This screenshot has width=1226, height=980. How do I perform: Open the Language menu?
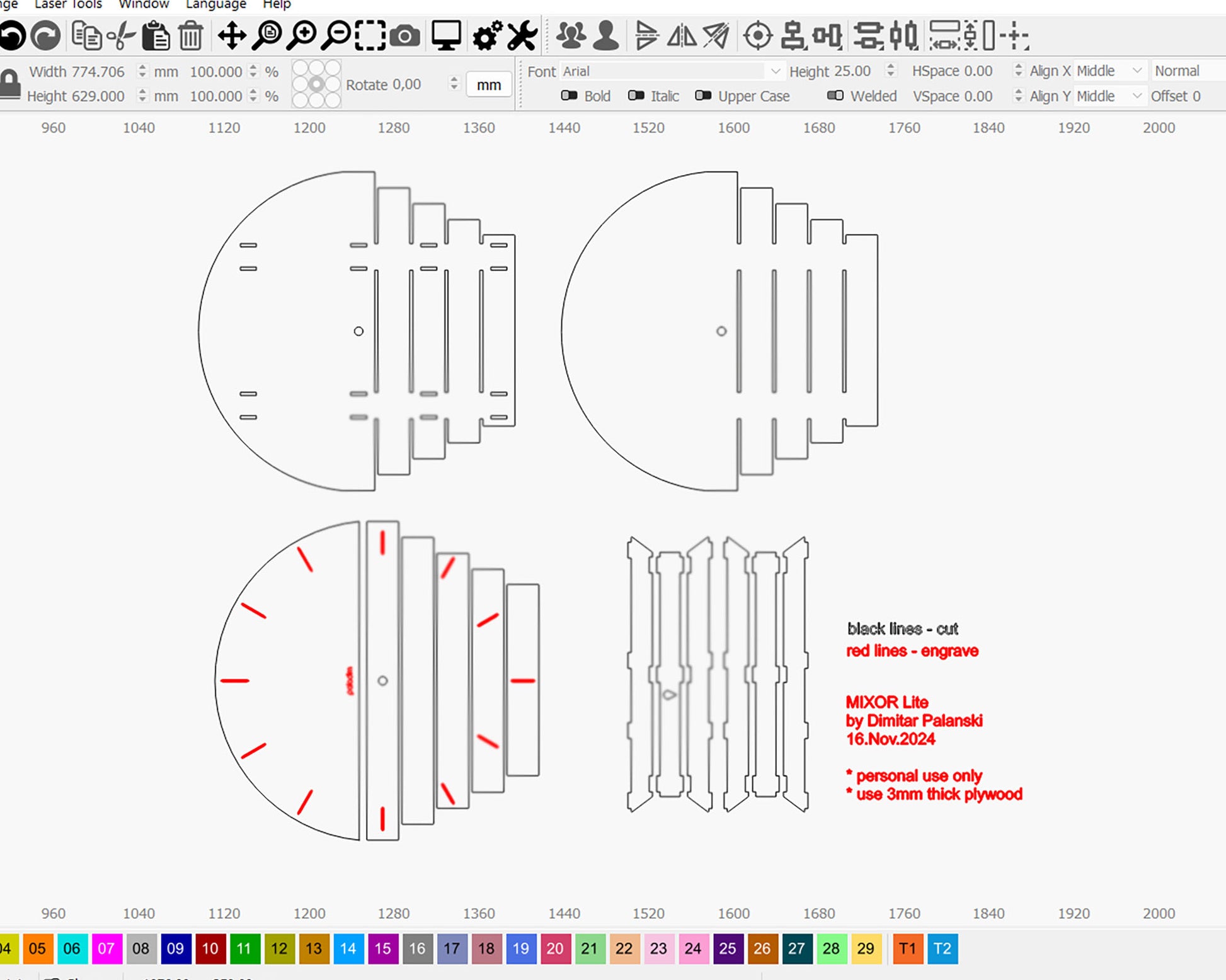click(x=215, y=5)
